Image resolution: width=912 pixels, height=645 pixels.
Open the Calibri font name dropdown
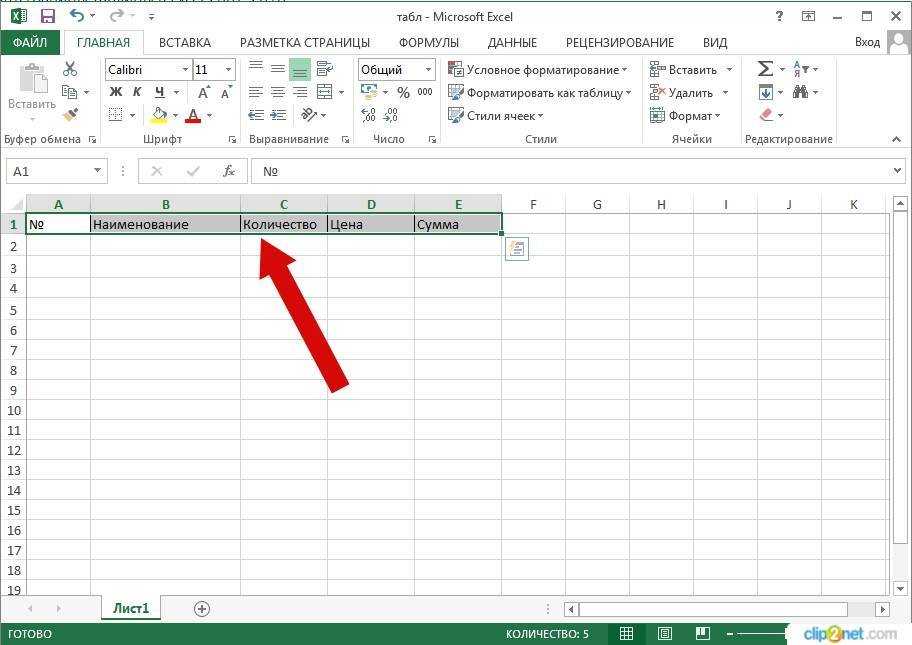tap(186, 70)
